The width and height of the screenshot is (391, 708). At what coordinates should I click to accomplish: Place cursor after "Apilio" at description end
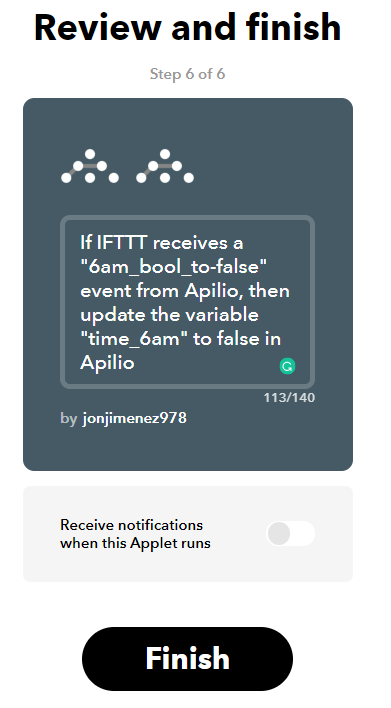pos(135,363)
